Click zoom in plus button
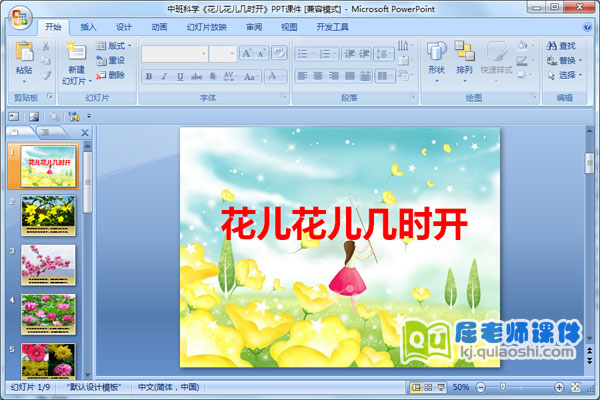This screenshot has width=600, height=400. (x=559, y=388)
